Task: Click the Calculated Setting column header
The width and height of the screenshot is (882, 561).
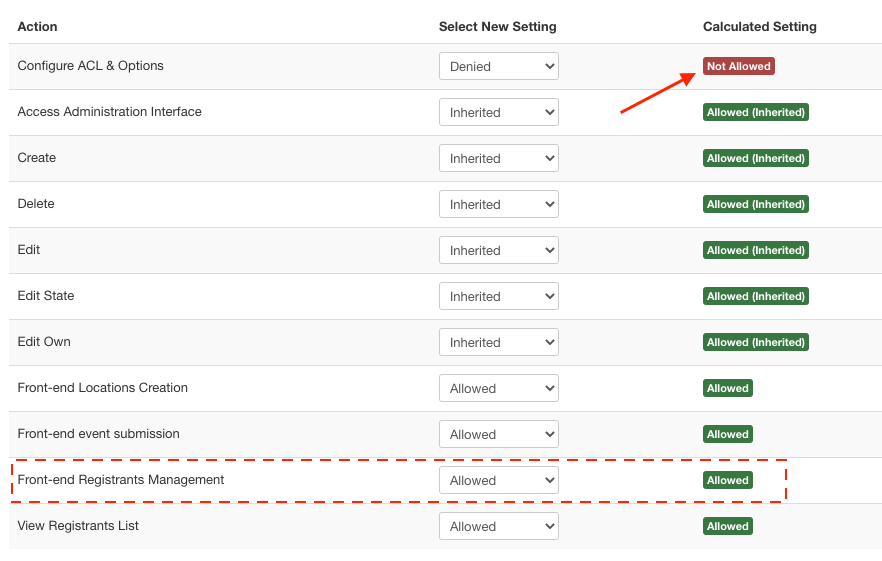Action: tap(759, 27)
